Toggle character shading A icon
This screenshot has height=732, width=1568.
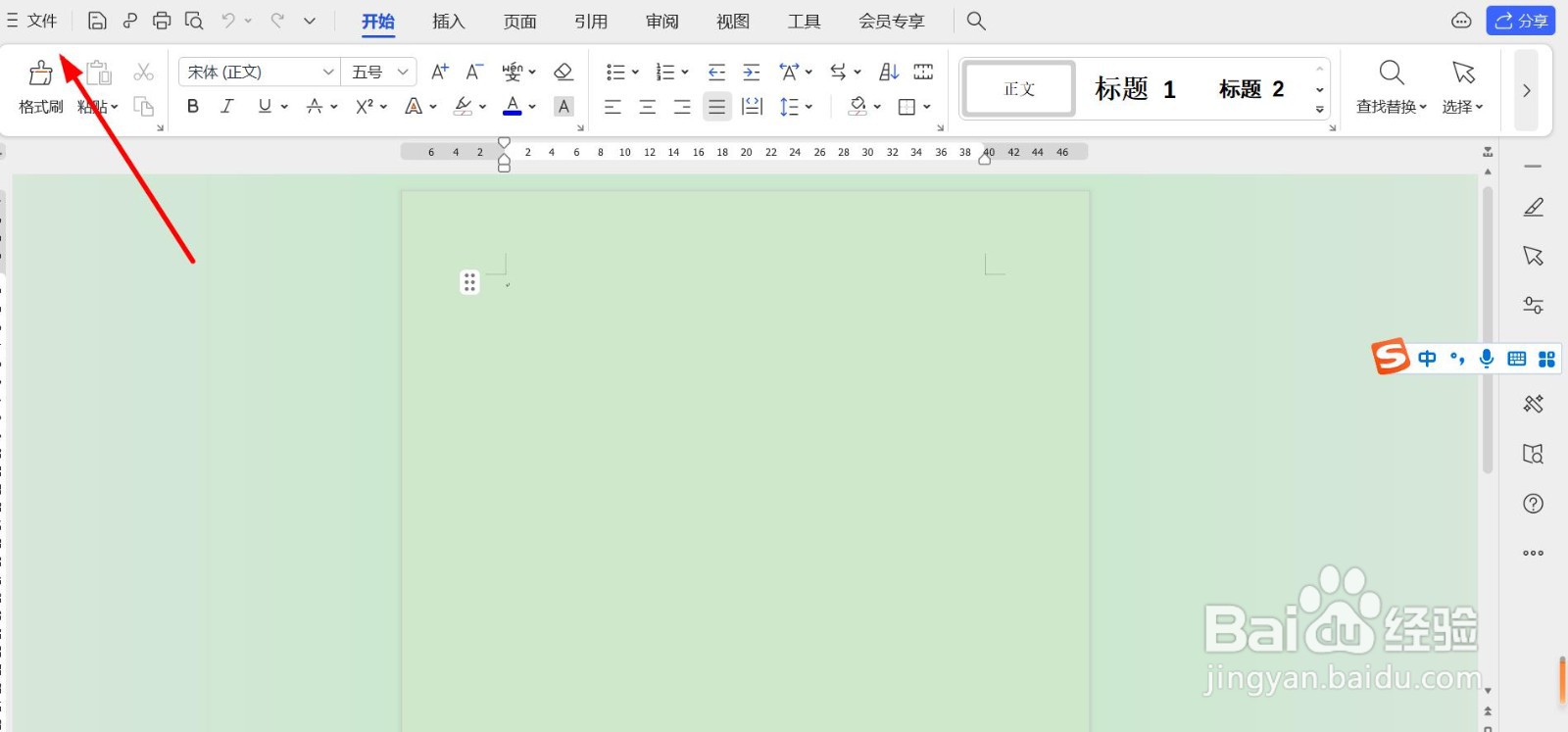click(563, 106)
